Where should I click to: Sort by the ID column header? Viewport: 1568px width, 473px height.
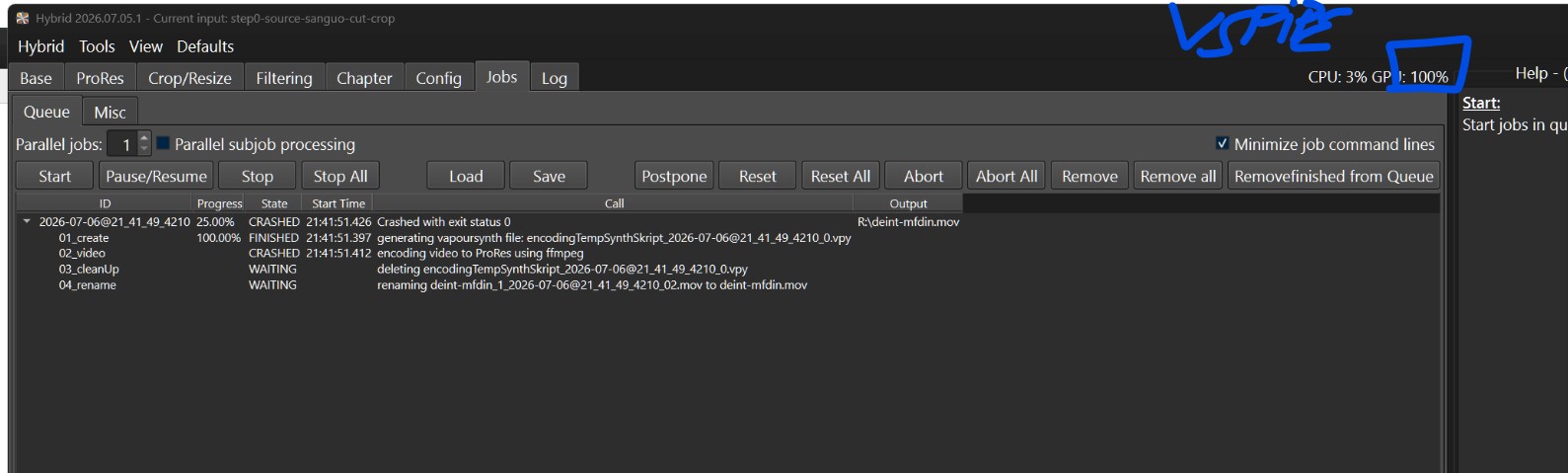coord(105,203)
